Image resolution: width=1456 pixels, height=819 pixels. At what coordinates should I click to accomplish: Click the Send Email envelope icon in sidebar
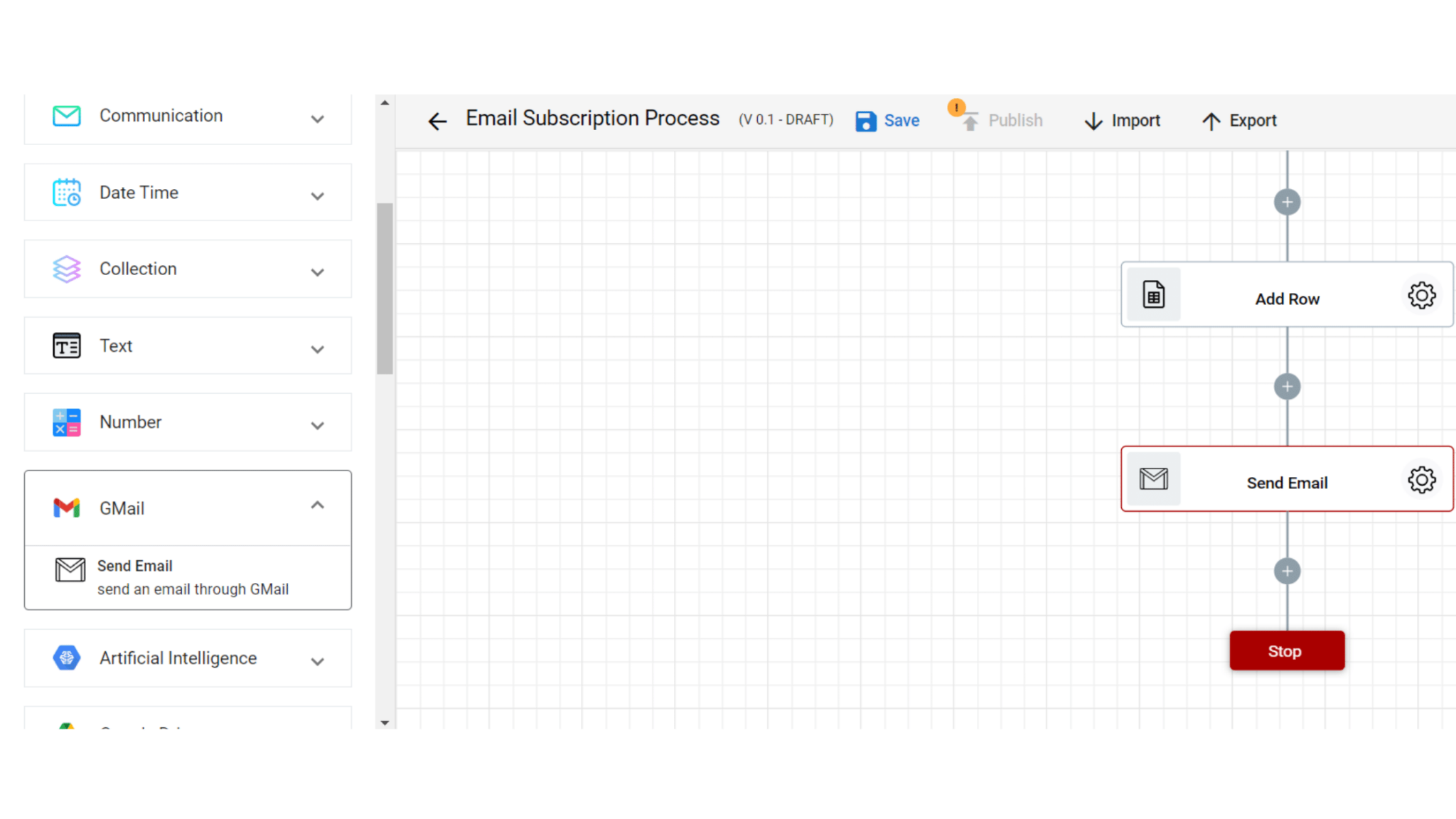[x=70, y=569]
